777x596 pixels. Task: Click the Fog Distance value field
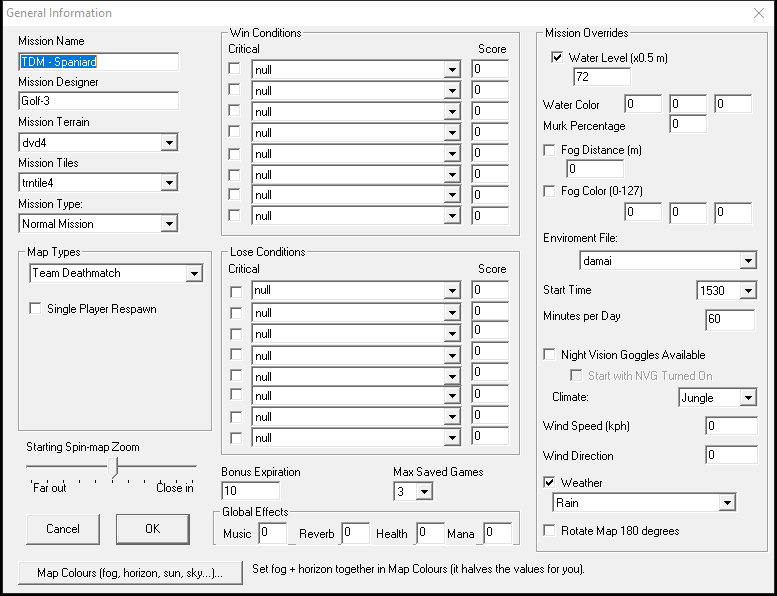595,169
